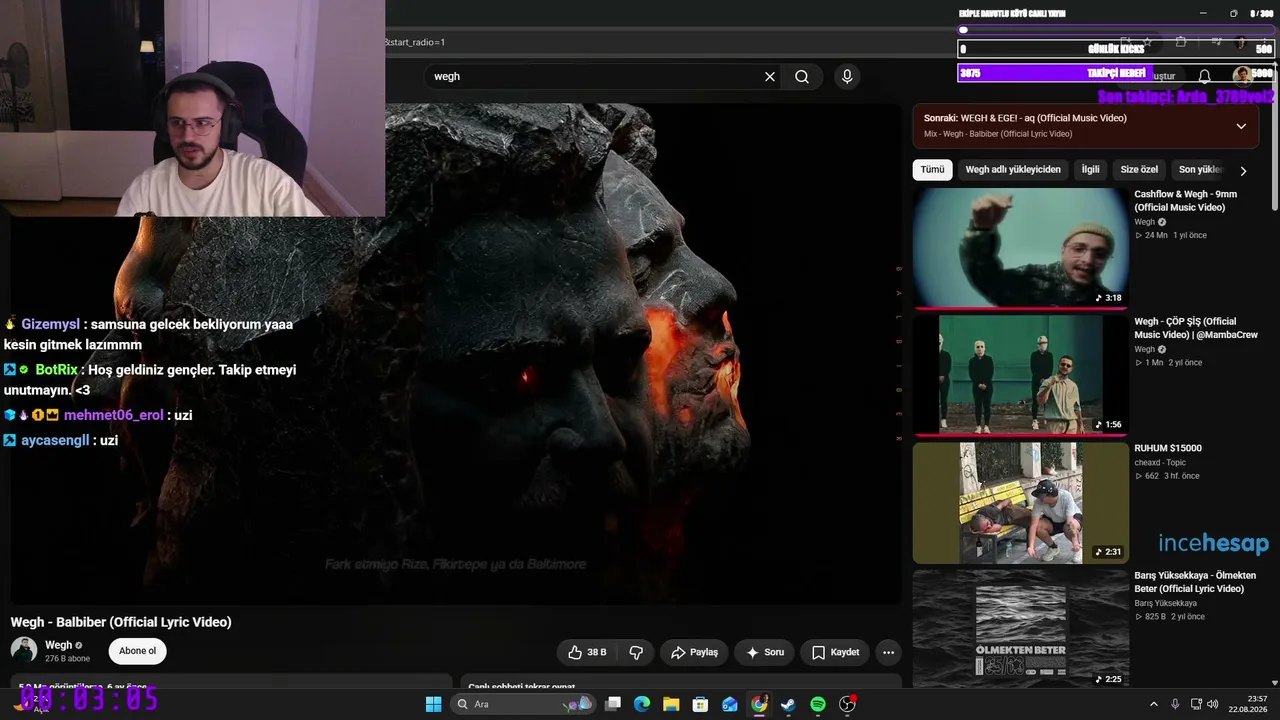Open Task View on the taskbar
Viewport: 1280px width, 720px height.
[x=613, y=704]
